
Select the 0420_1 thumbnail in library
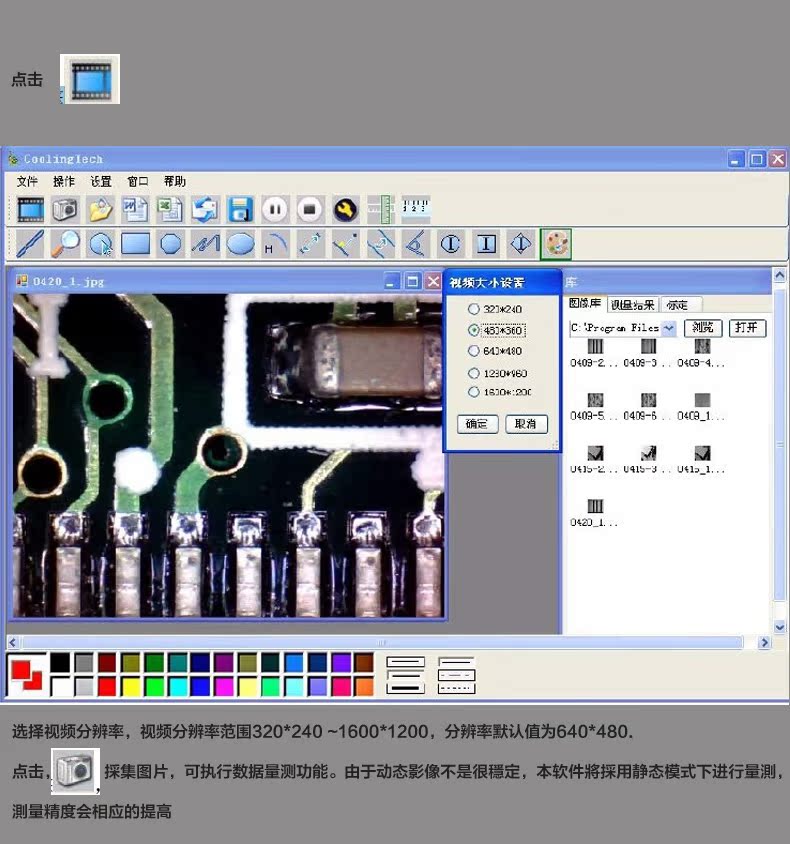click(x=595, y=507)
